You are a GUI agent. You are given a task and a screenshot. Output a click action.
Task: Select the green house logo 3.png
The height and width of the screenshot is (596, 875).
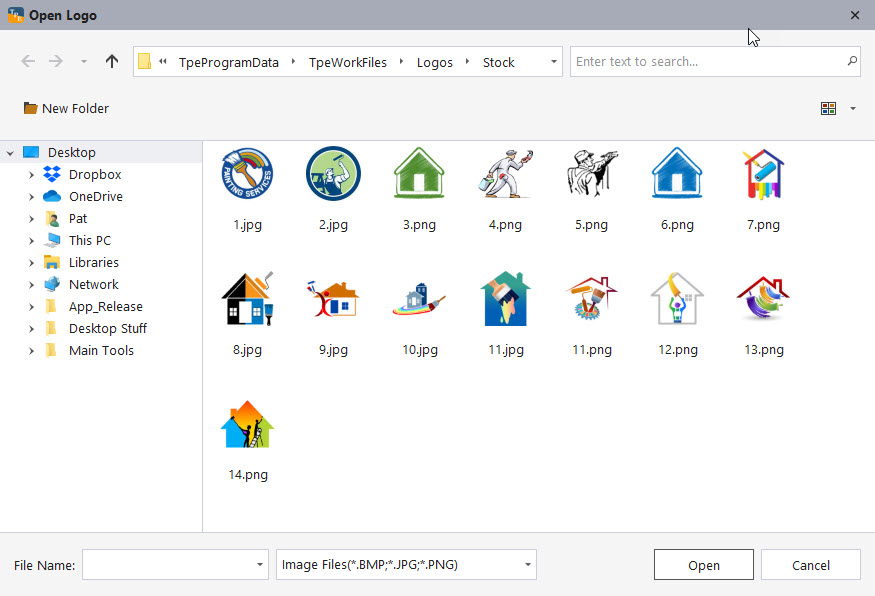pyautogui.click(x=419, y=172)
